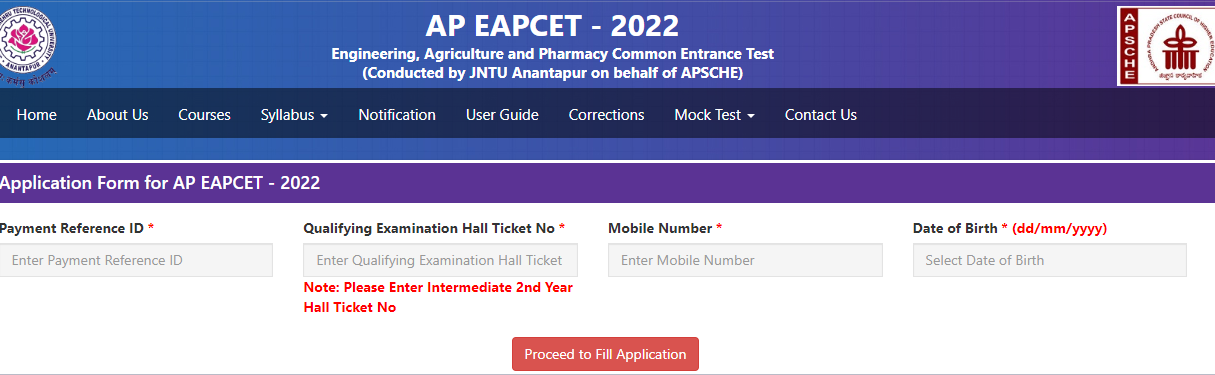Open the Notification page
Screen dimensions: 1215x375
coord(397,115)
